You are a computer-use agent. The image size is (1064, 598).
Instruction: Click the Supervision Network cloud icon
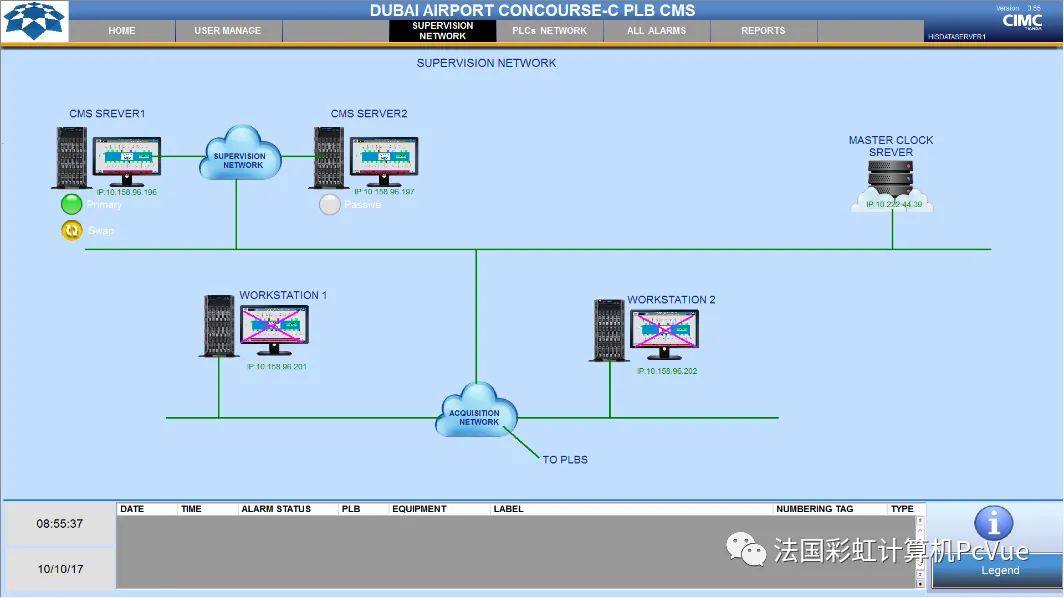coord(240,153)
